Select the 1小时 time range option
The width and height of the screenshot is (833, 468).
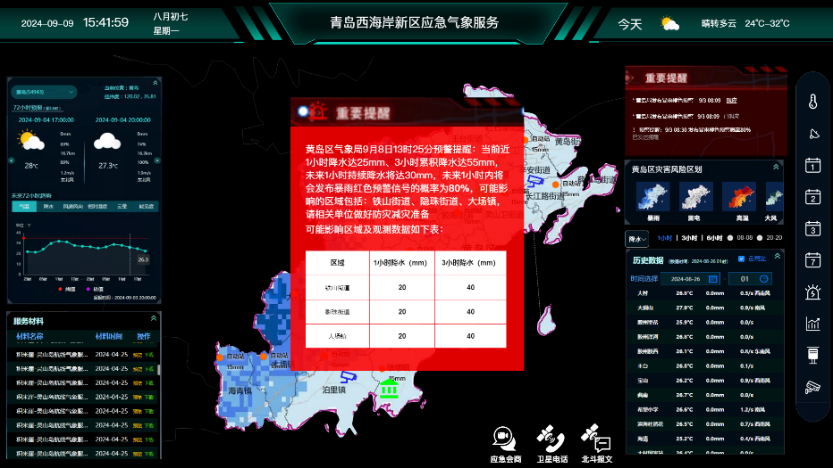click(664, 238)
